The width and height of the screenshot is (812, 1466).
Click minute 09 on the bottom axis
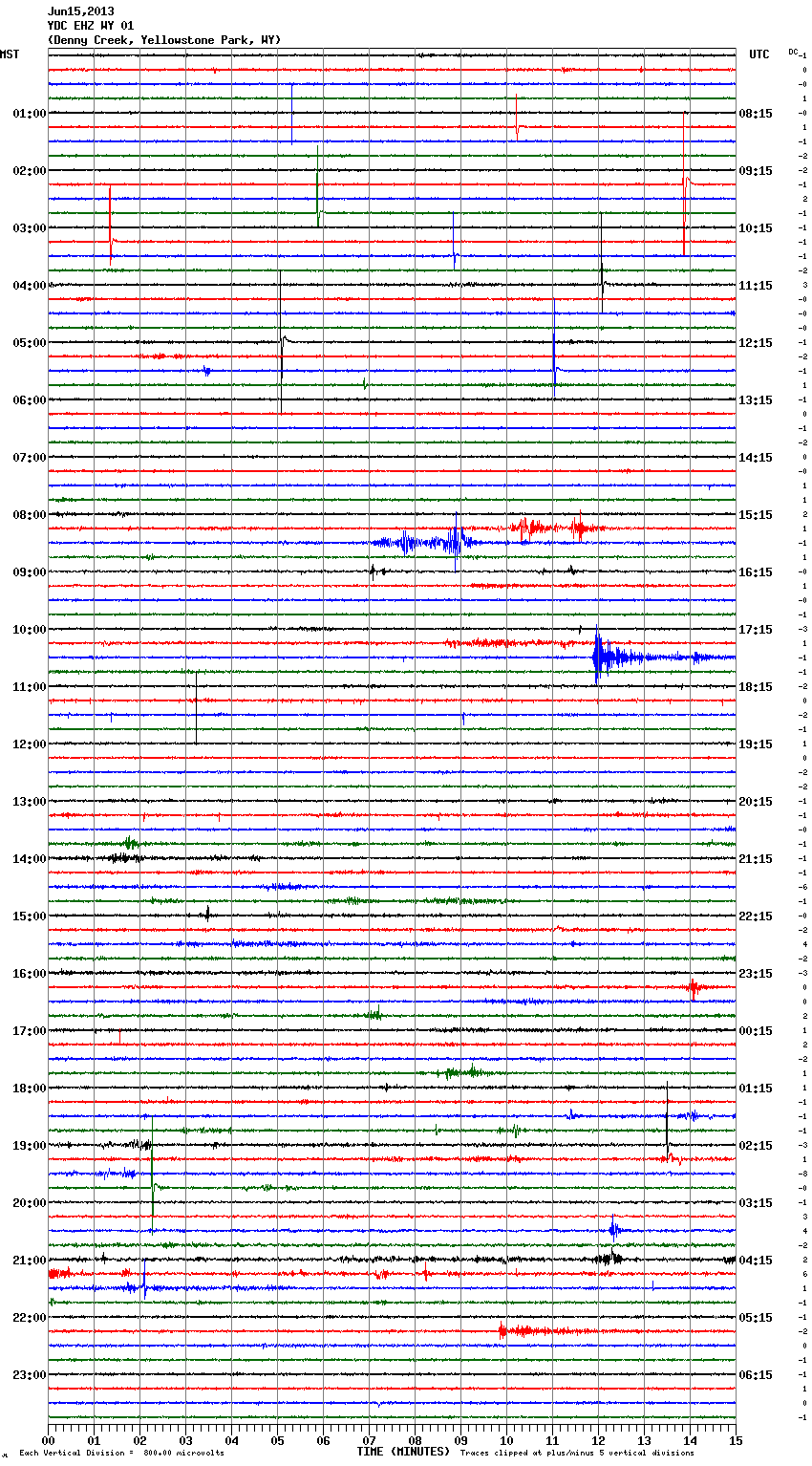[461, 1440]
